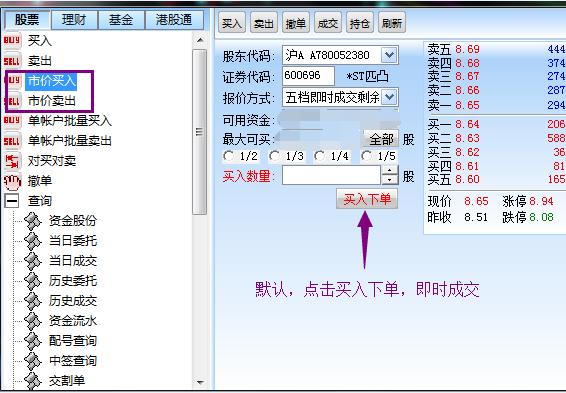This screenshot has width=566, height=393.
Task: Click the 刷新 refresh toolbar button
Action: pyautogui.click(x=392, y=23)
